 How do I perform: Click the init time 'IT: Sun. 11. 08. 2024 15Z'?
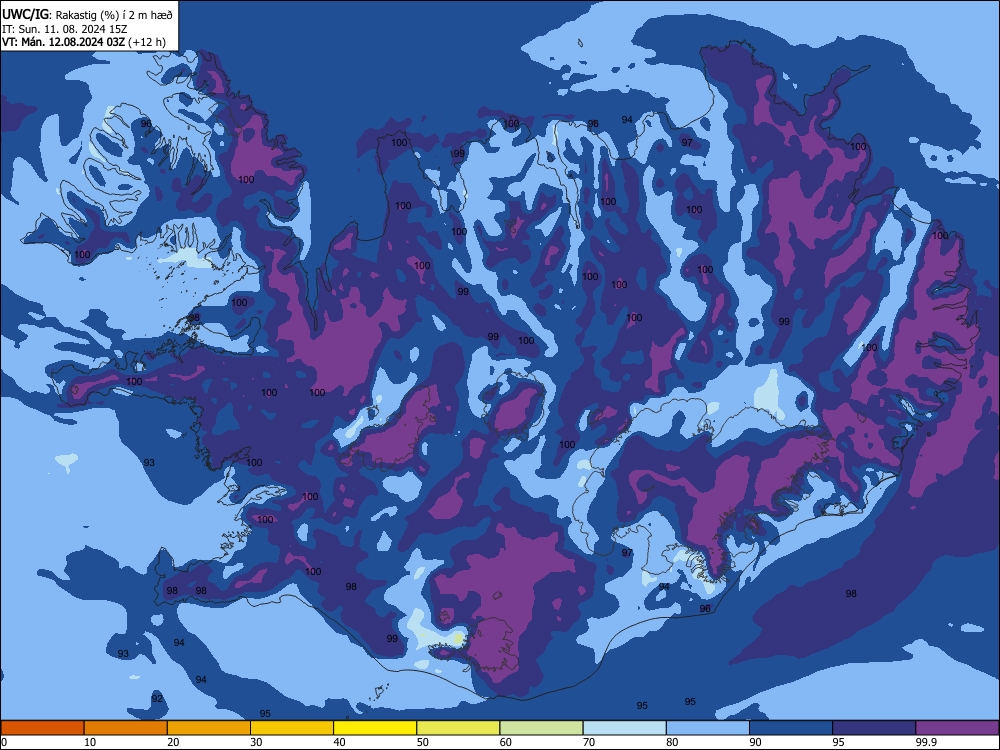click(x=64, y=29)
